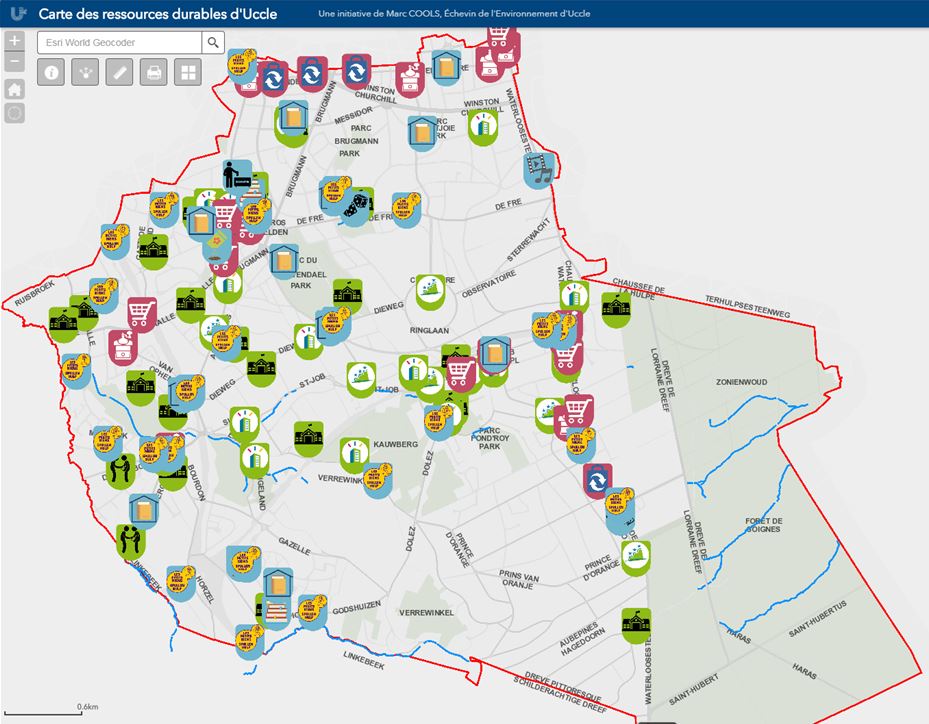929x724 pixels.
Task: Click the find my location button
Action: tap(14, 113)
